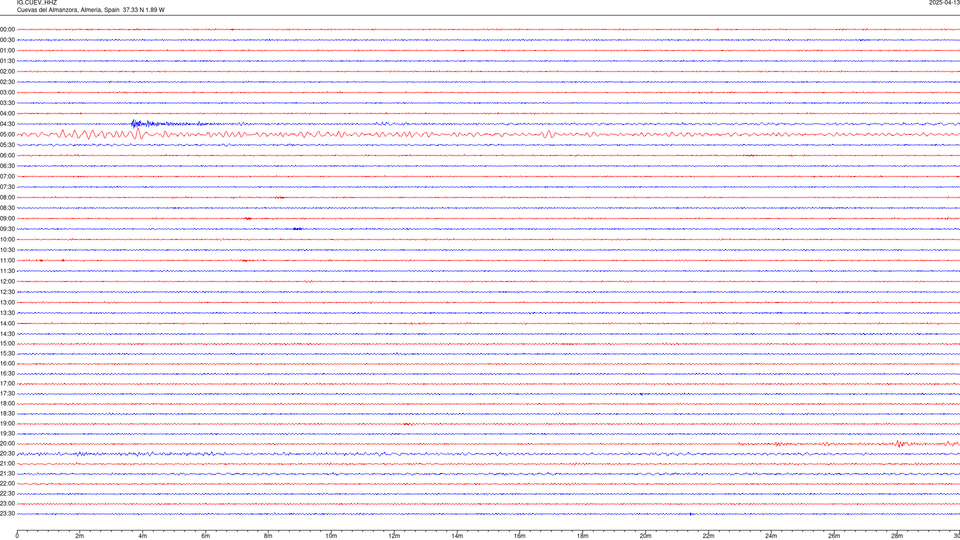
Task: Select the 00:00 trace time label
Action: click(7, 29)
